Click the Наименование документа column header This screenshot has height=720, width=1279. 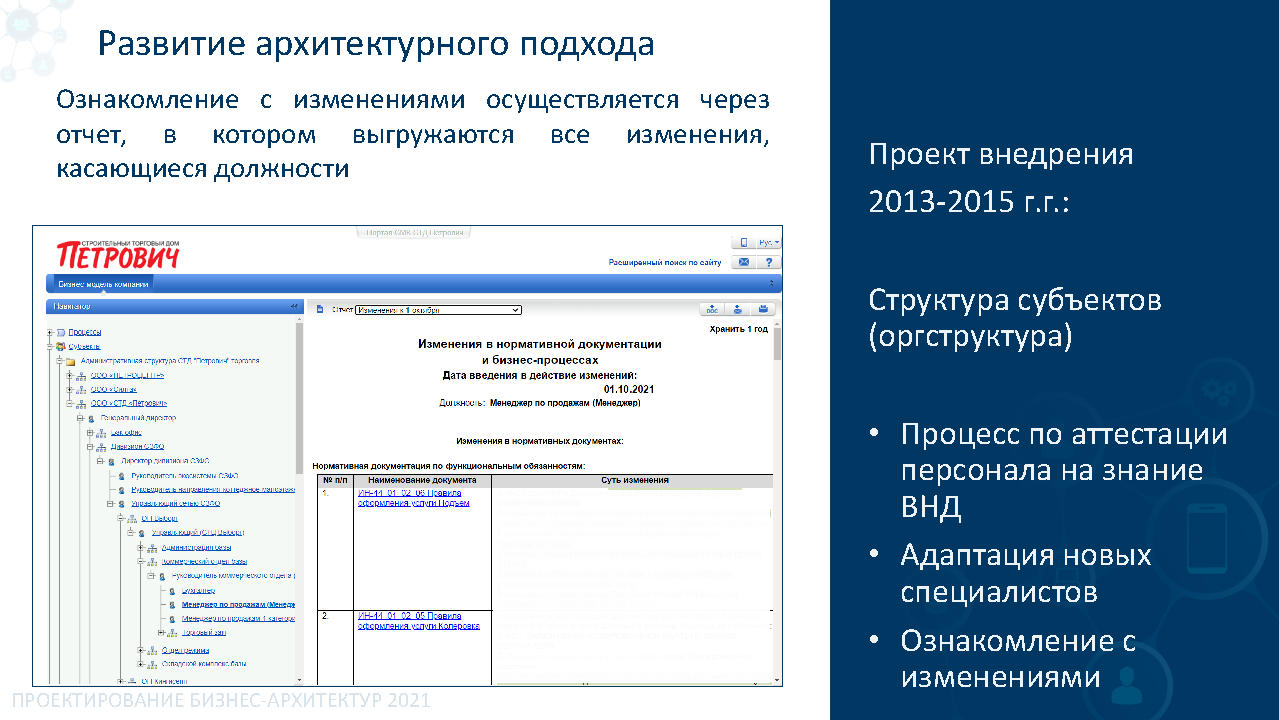click(422, 480)
